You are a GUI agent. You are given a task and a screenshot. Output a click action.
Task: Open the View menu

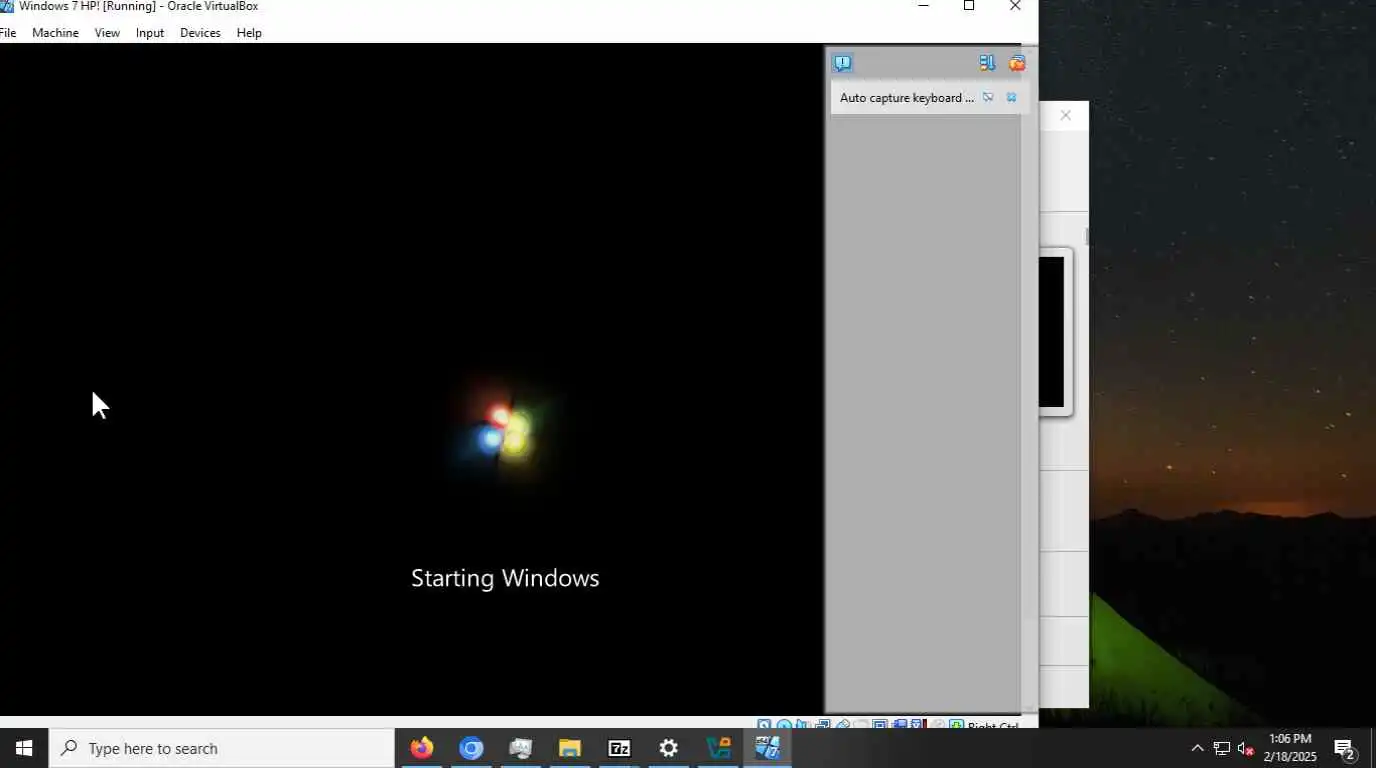pos(107,33)
